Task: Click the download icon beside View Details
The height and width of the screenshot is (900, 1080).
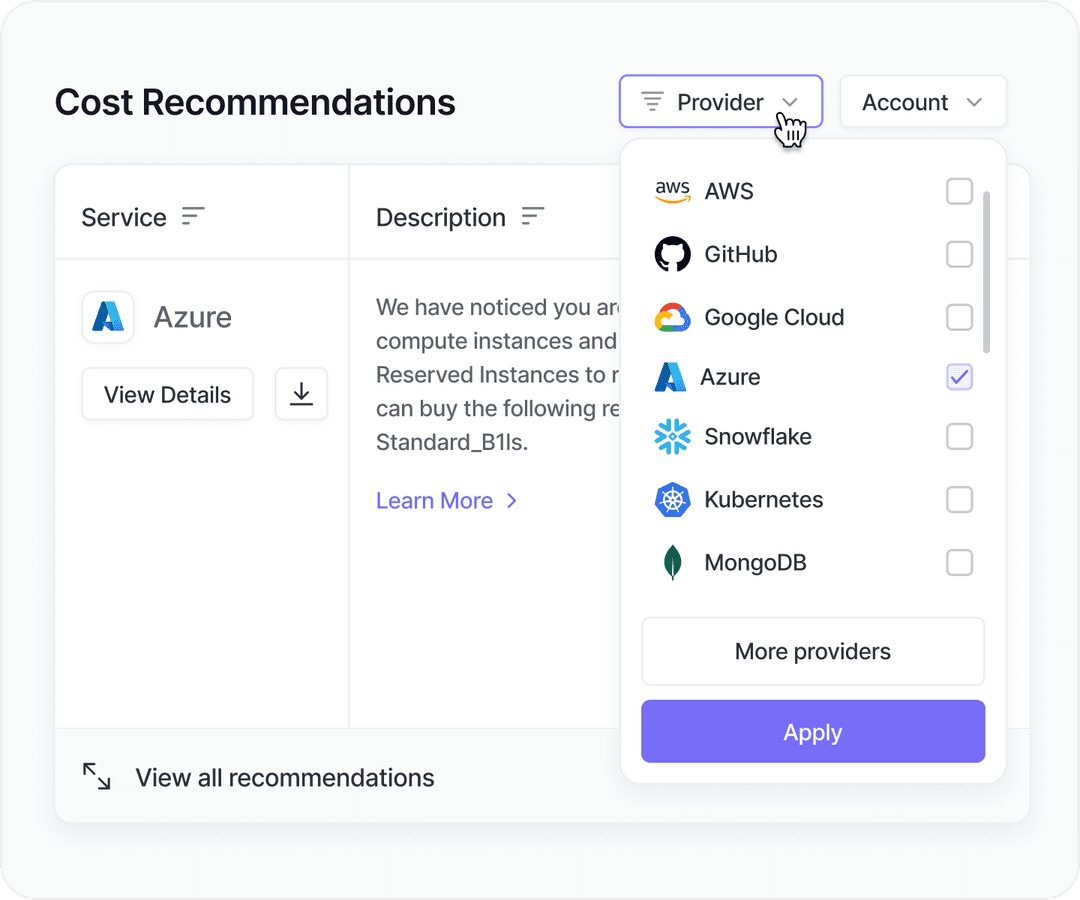Action: coord(301,394)
